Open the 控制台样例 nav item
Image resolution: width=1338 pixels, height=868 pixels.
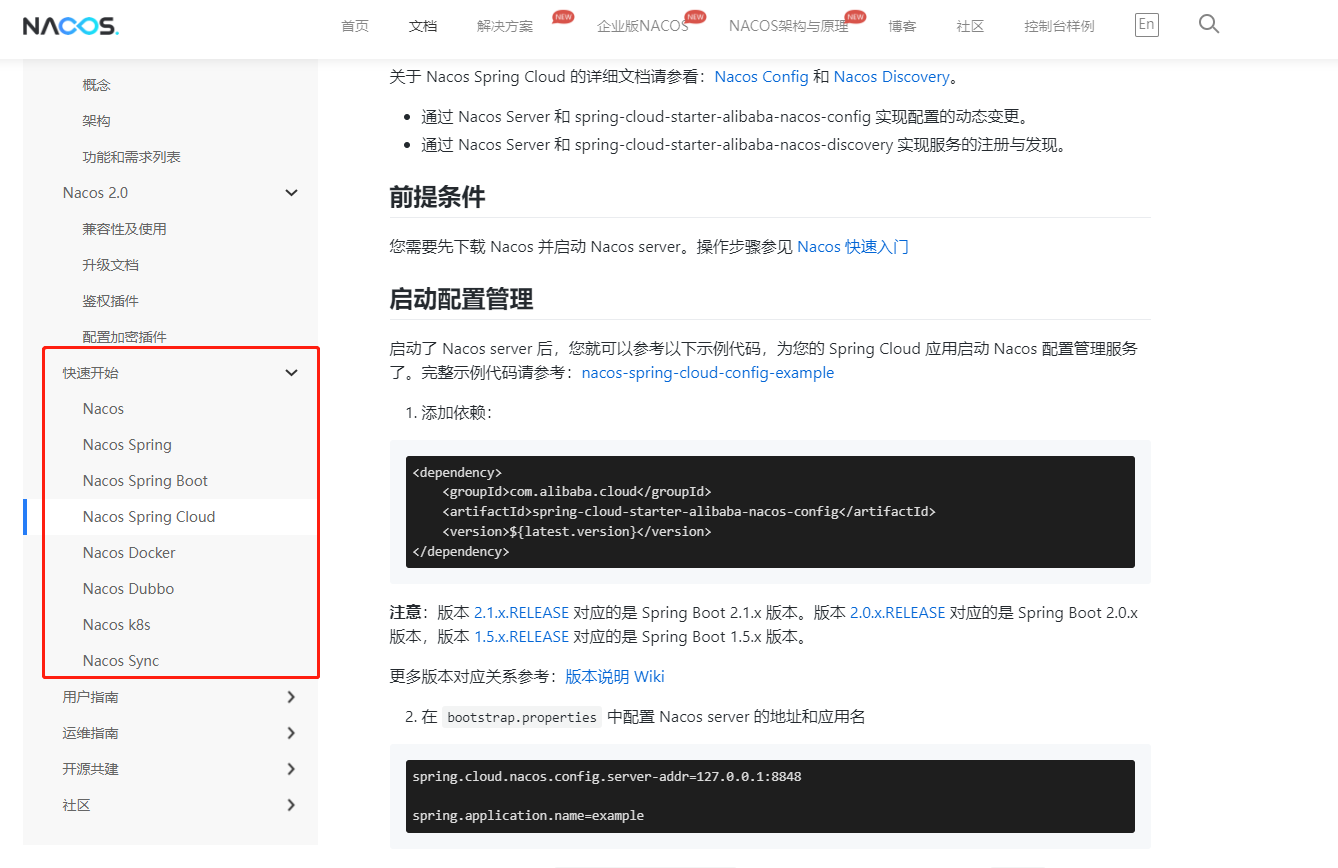click(x=1059, y=26)
